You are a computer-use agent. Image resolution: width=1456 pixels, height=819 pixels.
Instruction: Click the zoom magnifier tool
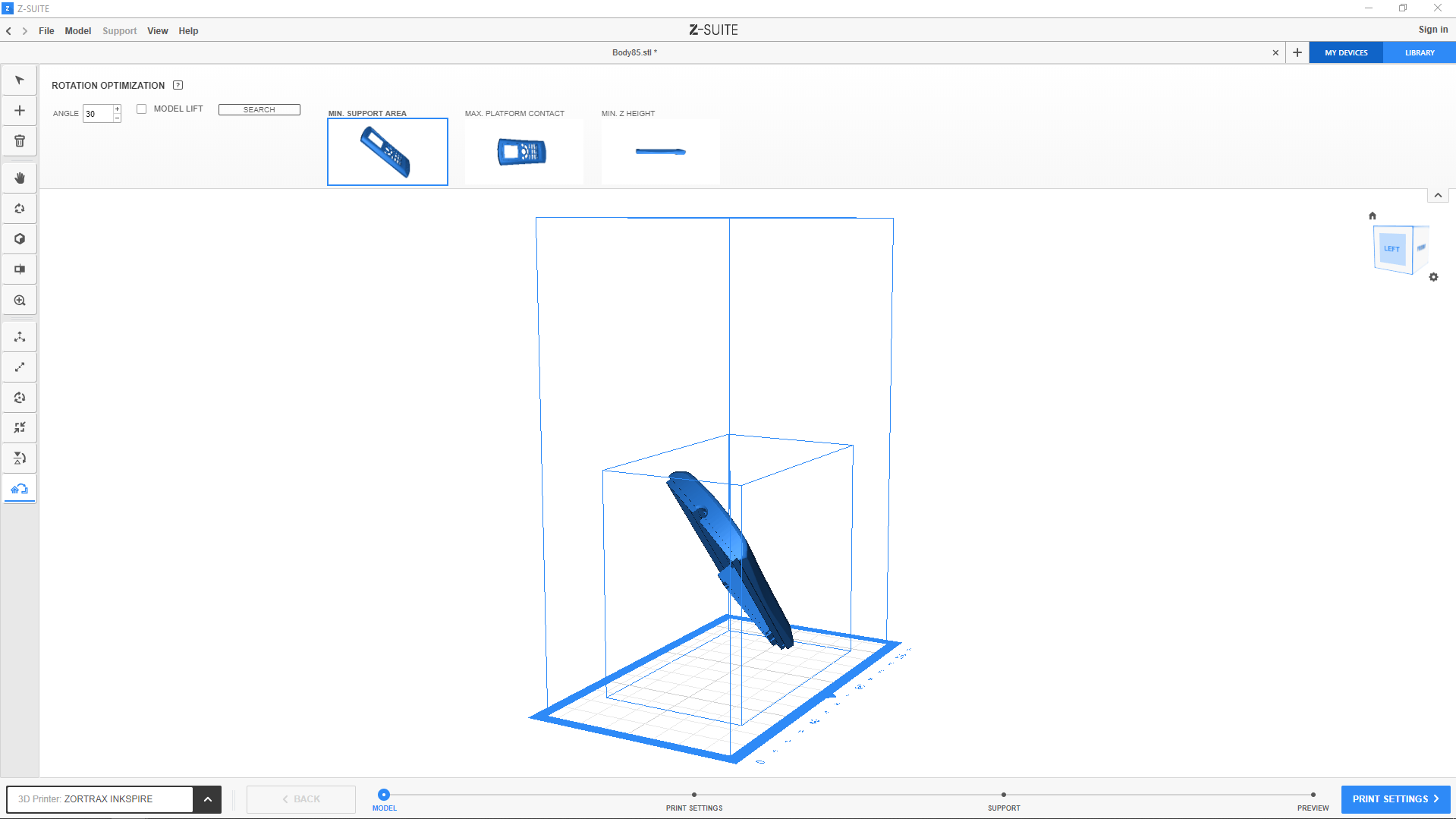(x=20, y=301)
